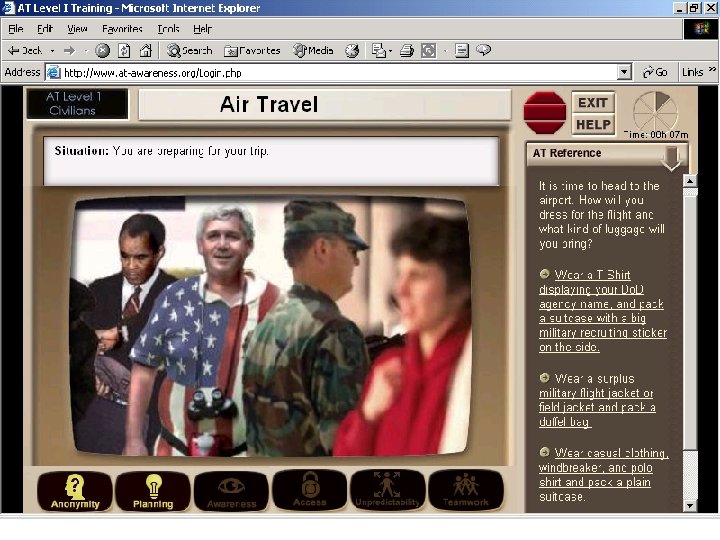The height and width of the screenshot is (540, 720).
Task: Click the Go button
Action: tap(655, 72)
